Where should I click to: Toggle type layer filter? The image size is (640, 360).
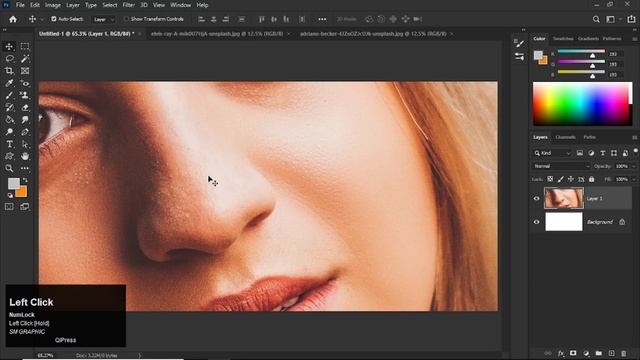[x=602, y=153]
